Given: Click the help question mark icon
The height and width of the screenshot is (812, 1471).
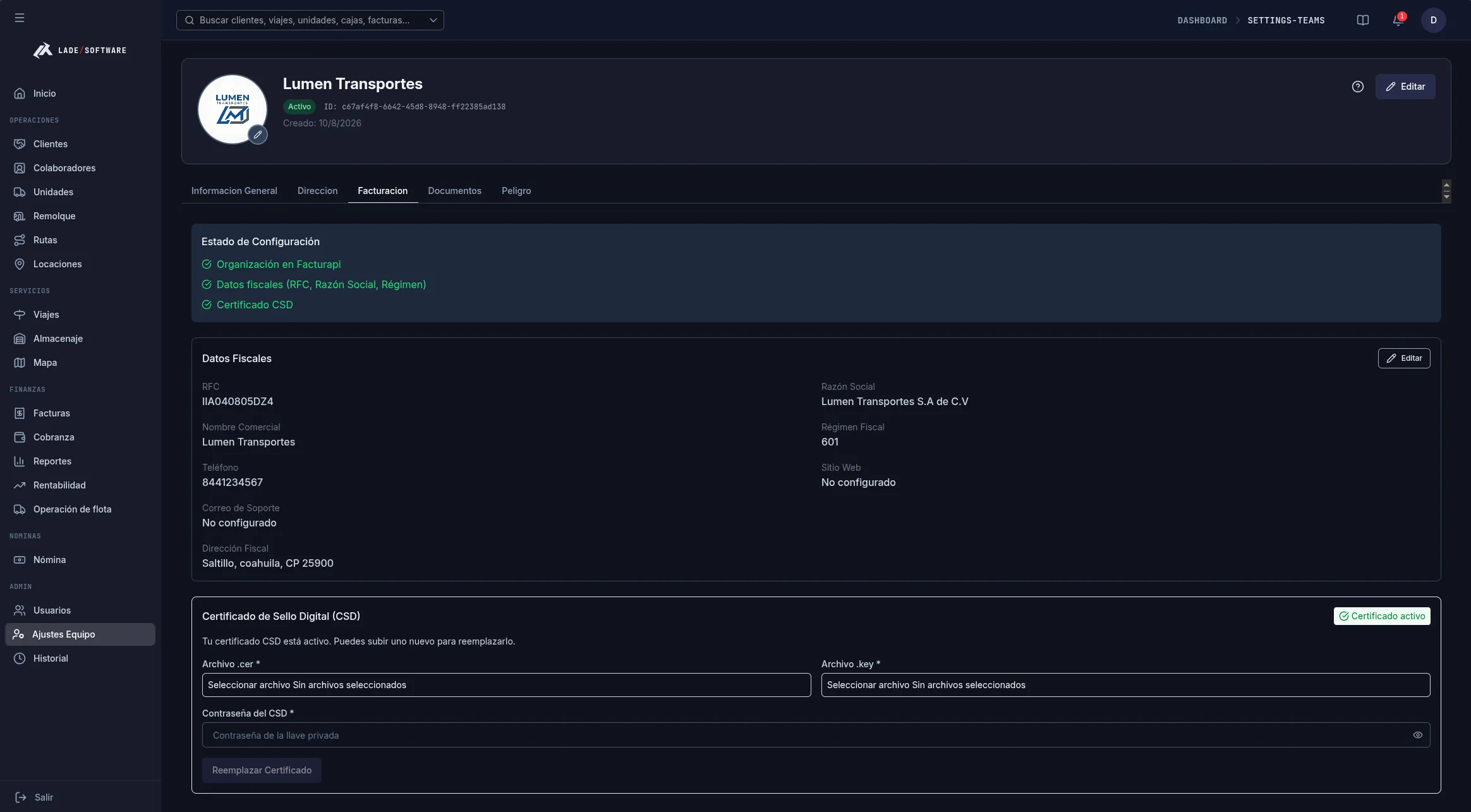Looking at the screenshot, I should tap(1358, 87).
